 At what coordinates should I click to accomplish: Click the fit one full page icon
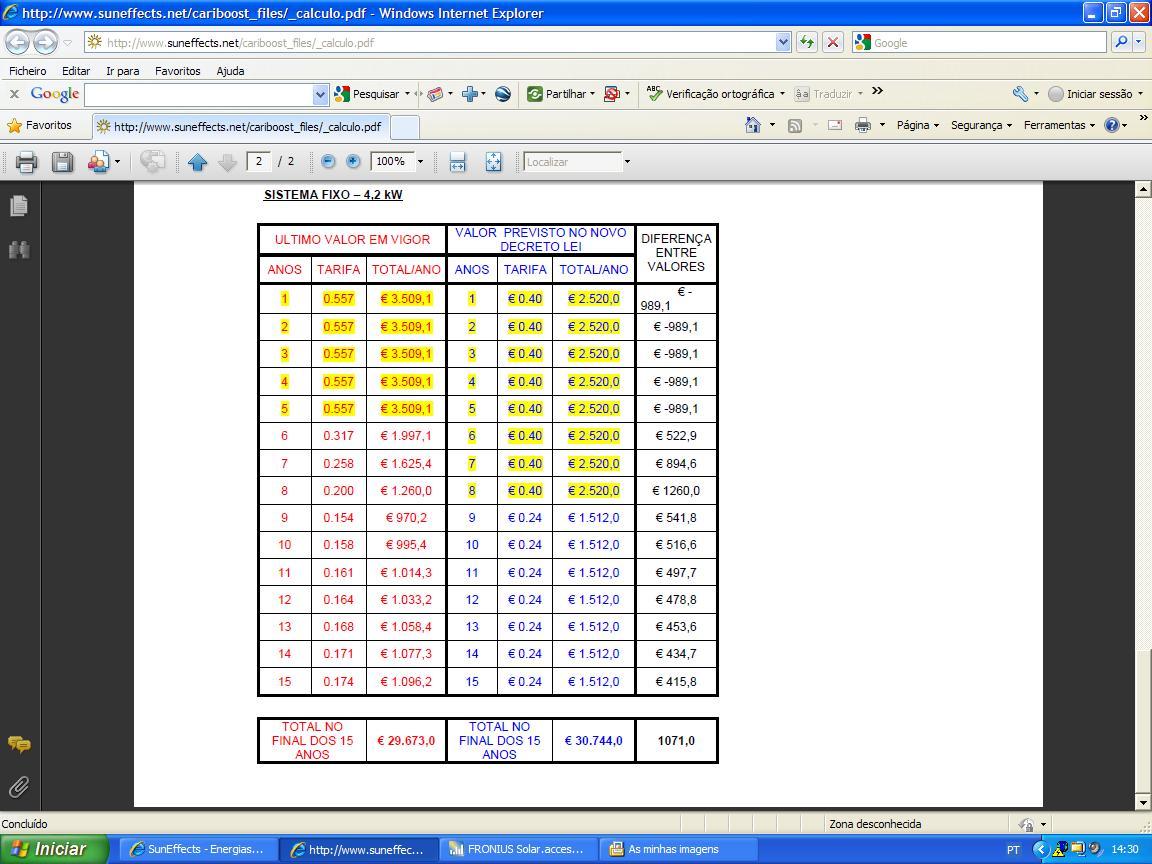(x=494, y=162)
